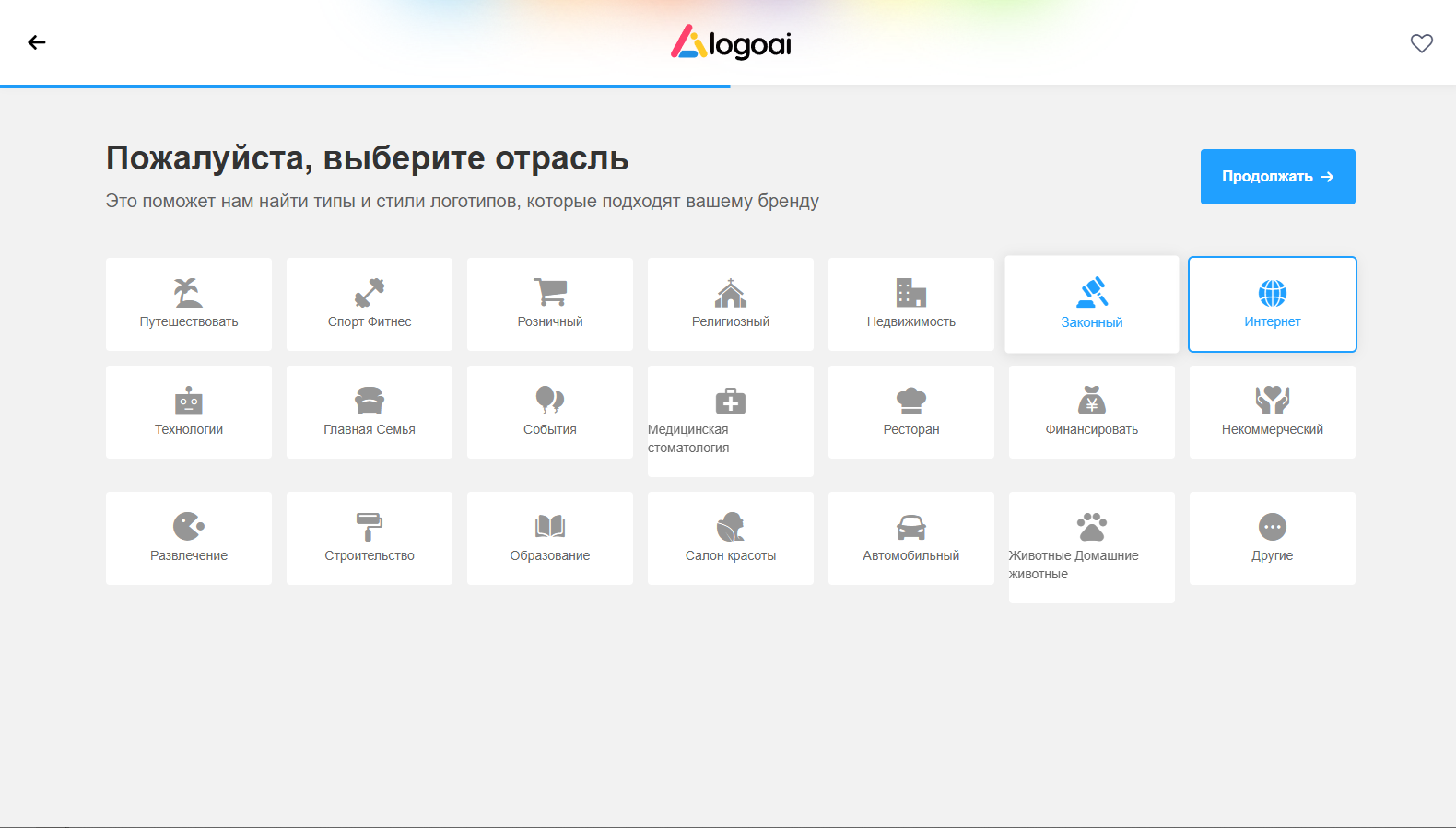The image size is (1456, 828).
Task: Select the Салон красоты face icon
Action: click(731, 527)
